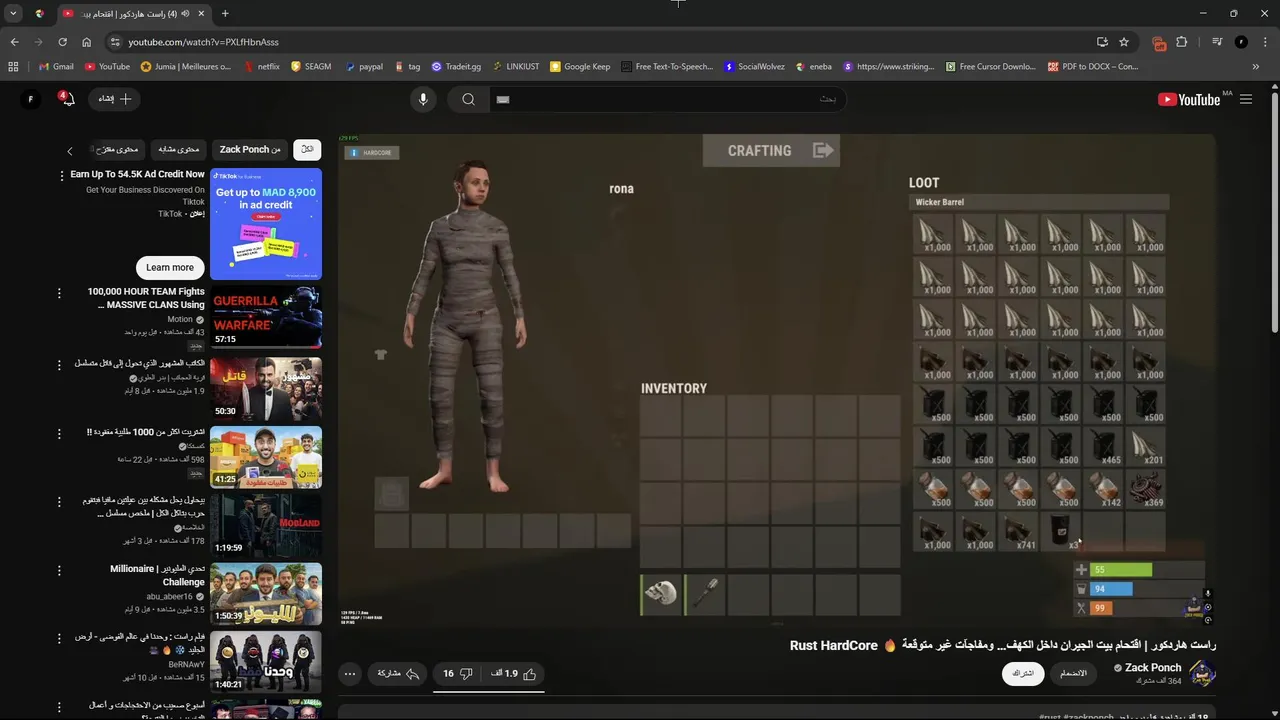Select the 'محتوى مشابه' related content chip
Viewport: 1280px width, 720px height.
(x=179, y=149)
